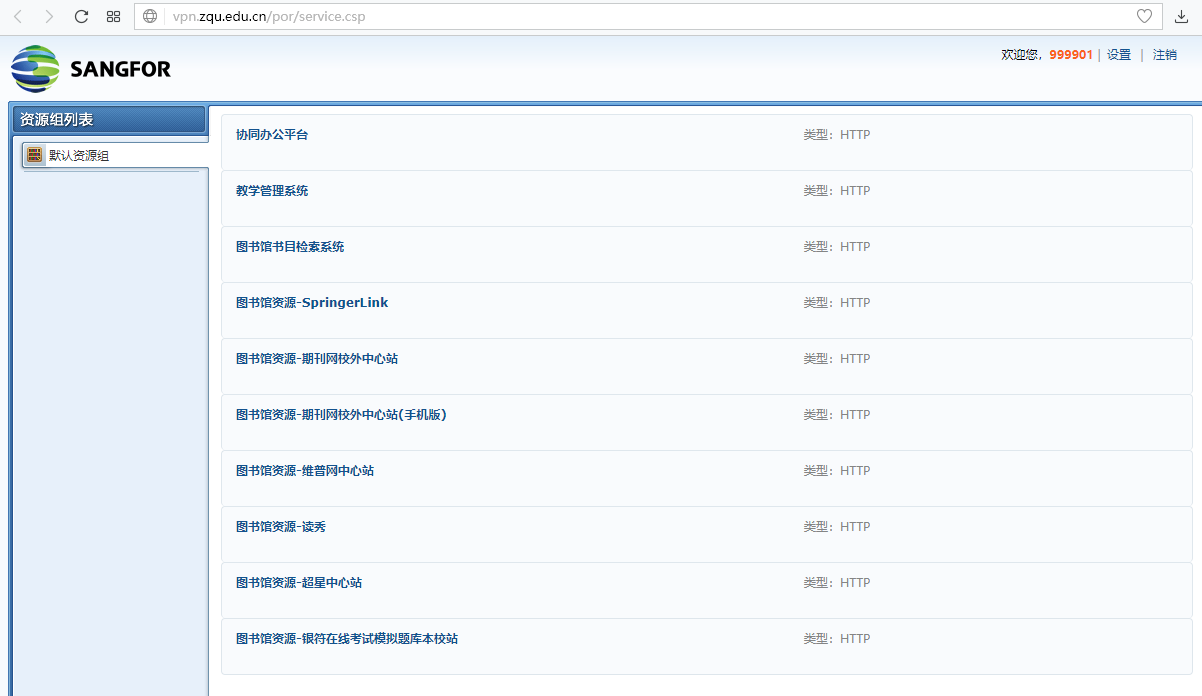Click the SANGFOR logo
The image size is (1202, 696).
91,68
